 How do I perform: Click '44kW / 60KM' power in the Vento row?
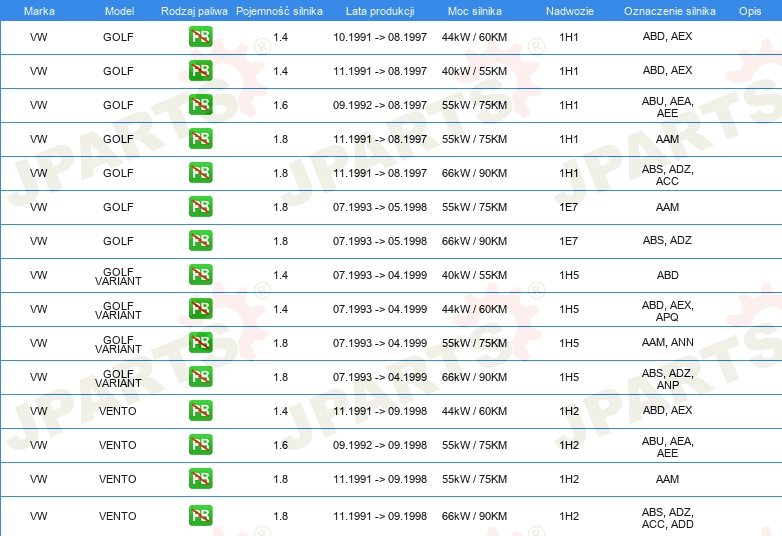474,411
